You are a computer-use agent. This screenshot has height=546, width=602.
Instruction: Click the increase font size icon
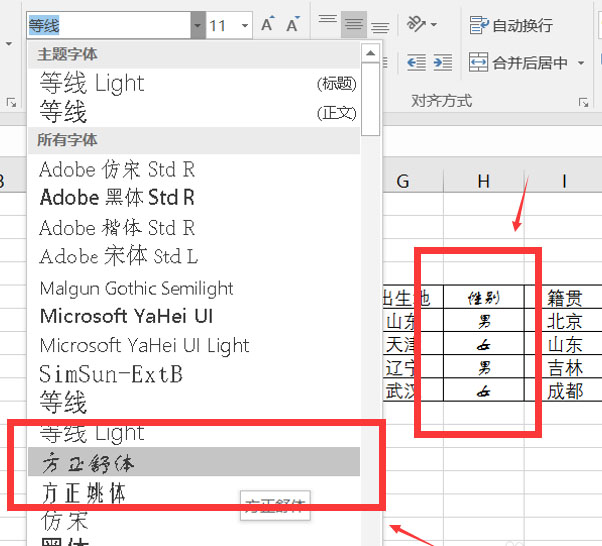coord(268,25)
